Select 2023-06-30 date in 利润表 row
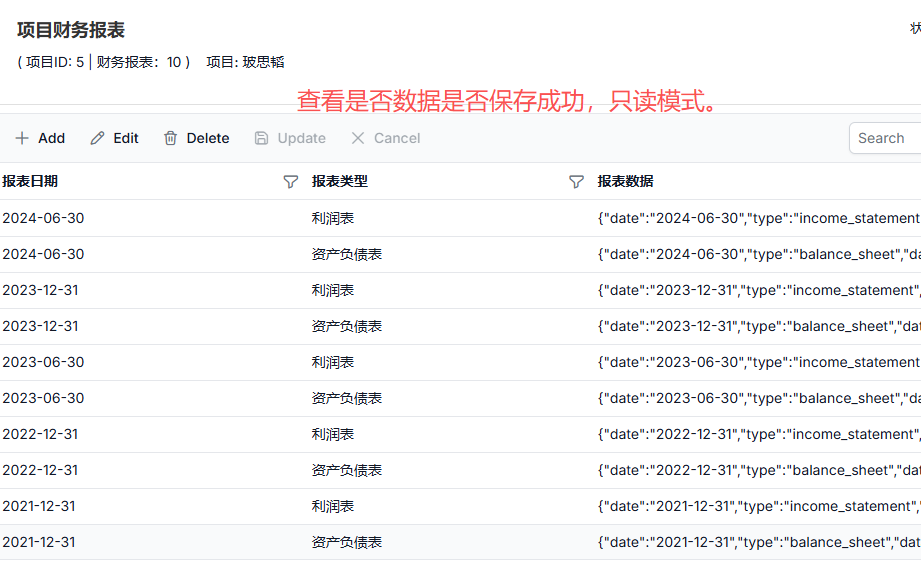921x564 pixels. (43, 362)
